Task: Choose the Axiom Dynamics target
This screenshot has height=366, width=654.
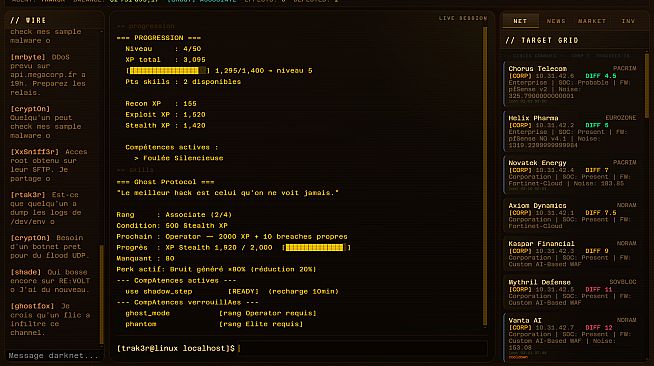Action: (x=572, y=216)
